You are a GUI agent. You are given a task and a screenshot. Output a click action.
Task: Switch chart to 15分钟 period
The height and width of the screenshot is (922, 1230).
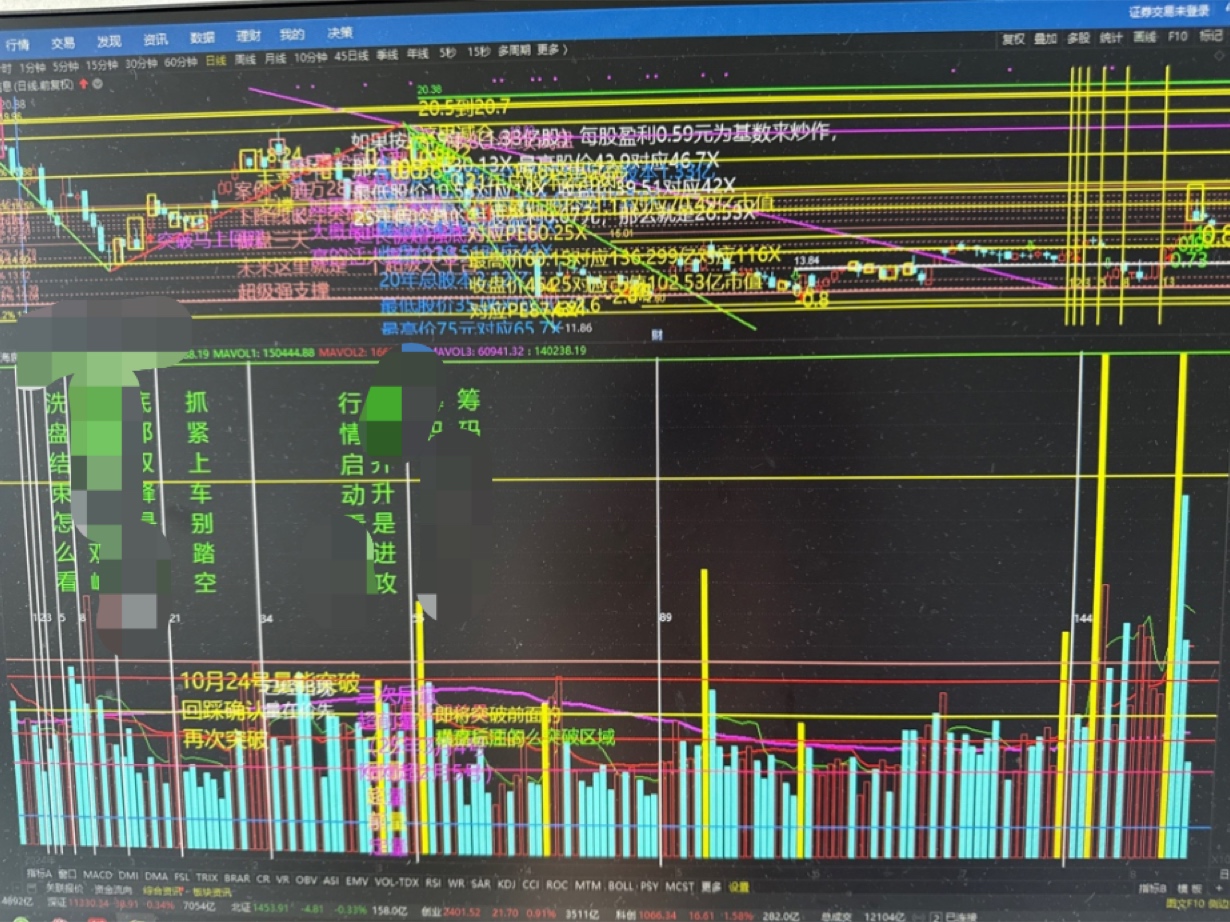(101, 64)
